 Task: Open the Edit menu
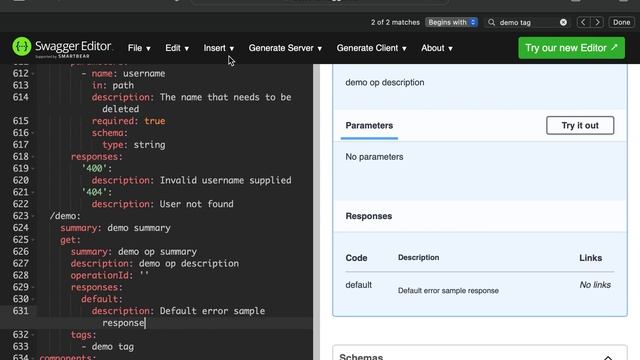point(177,48)
